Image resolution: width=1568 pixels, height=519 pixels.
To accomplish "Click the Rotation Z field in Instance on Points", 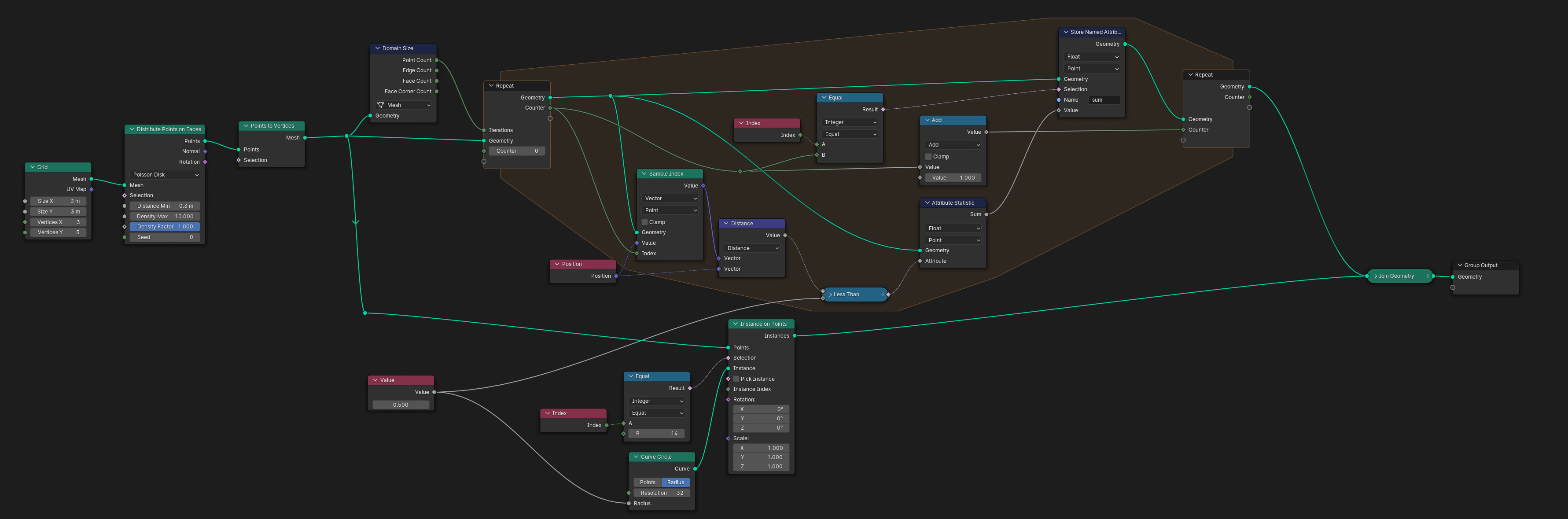I will pyautogui.click(x=762, y=428).
